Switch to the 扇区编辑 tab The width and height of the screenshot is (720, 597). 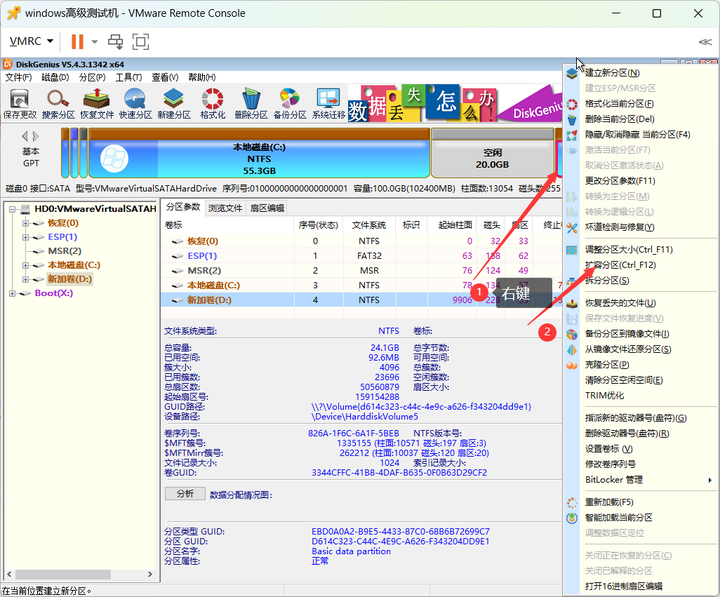[x=267, y=208]
